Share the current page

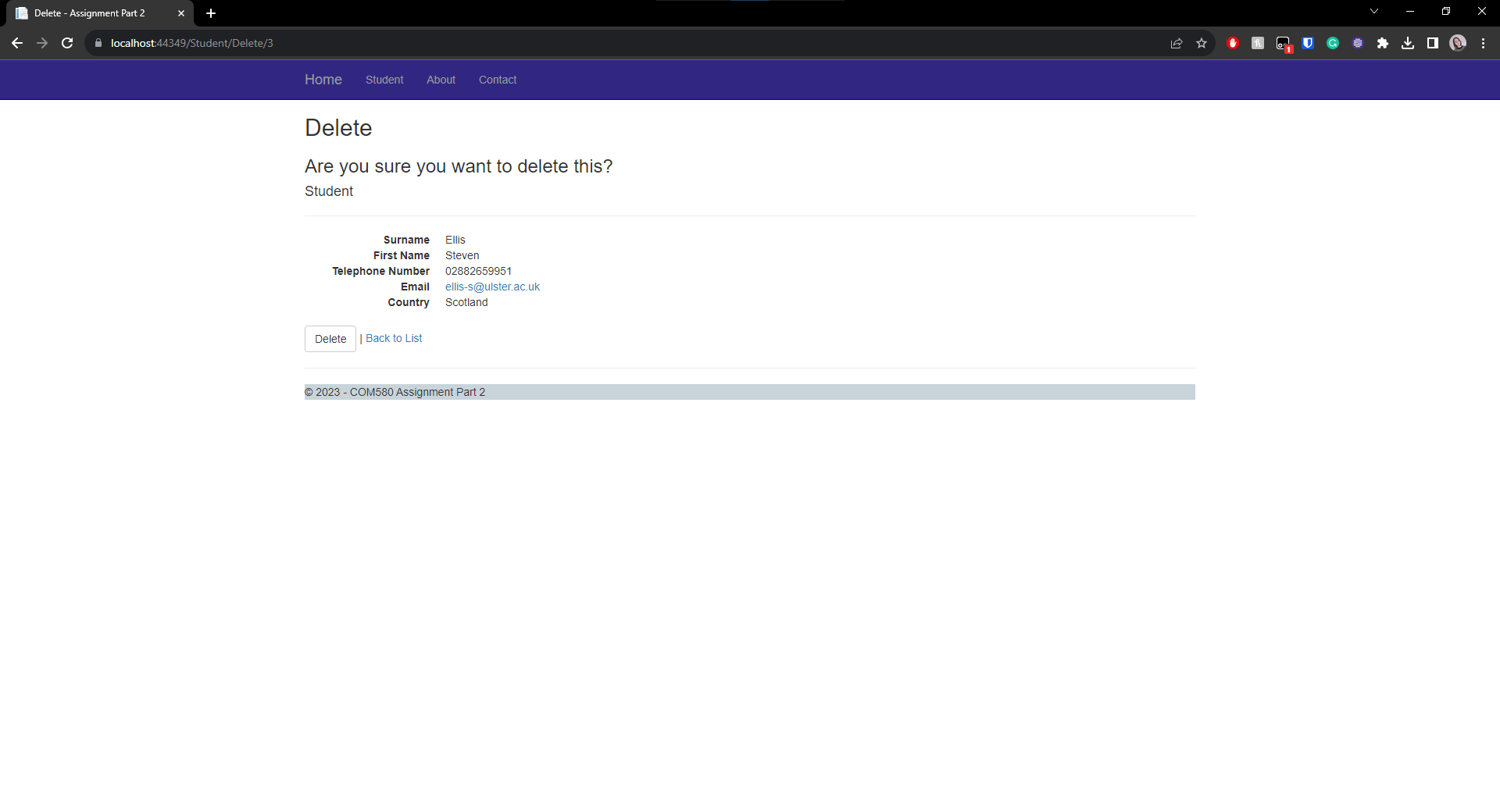[x=1177, y=43]
